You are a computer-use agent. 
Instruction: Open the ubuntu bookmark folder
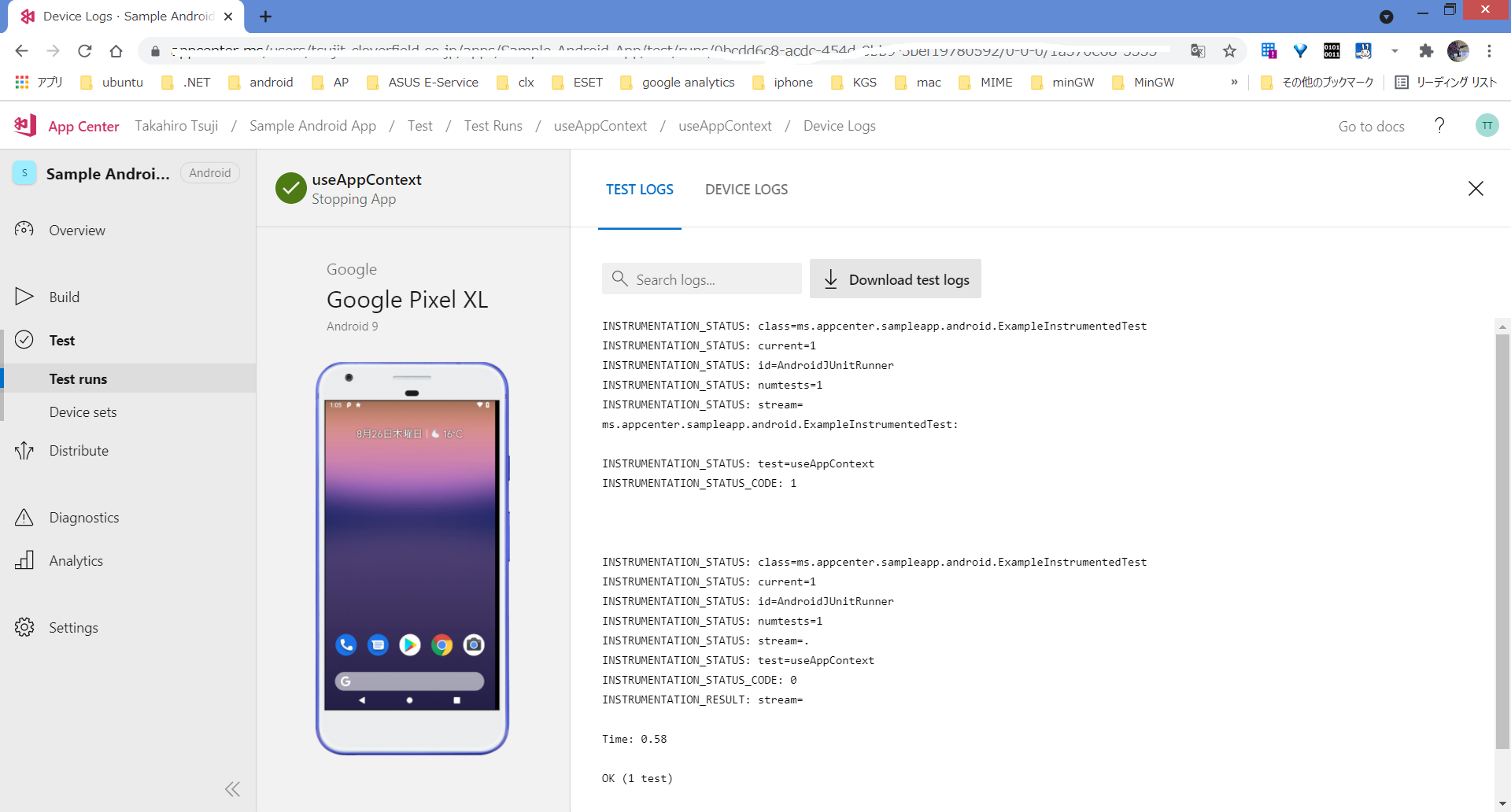pos(112,82)
